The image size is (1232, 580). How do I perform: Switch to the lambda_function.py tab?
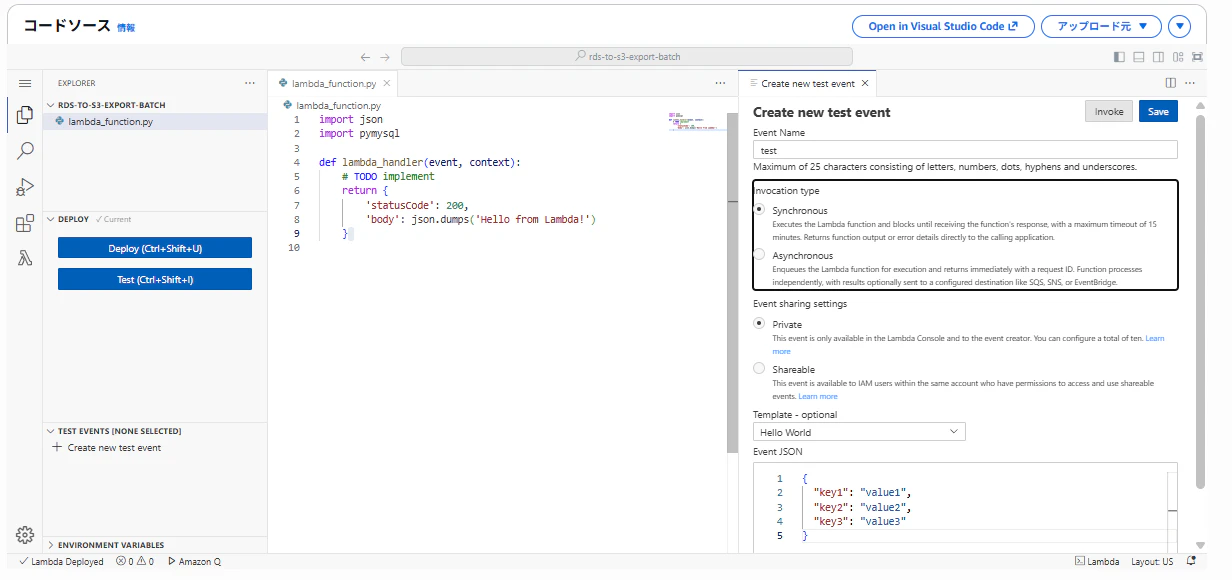tap(334, 84)
